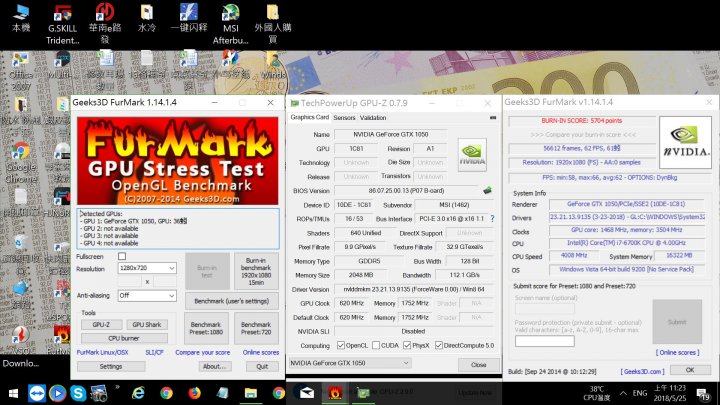Toggle the OpenCL checkbox in GPU-Z

341,345
